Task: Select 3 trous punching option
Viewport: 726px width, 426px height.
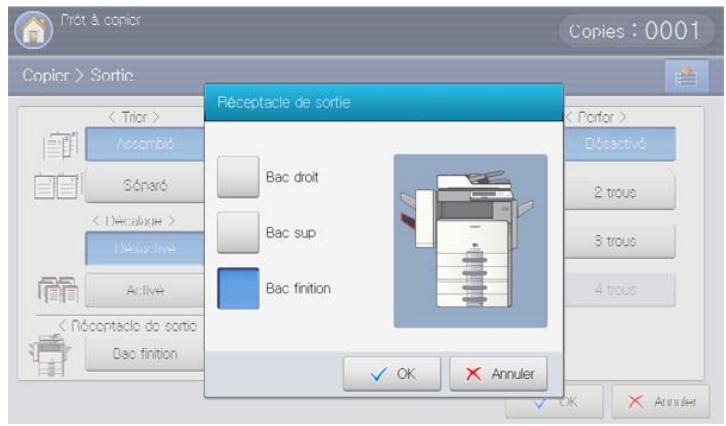Action: click(x=620, y=241)
